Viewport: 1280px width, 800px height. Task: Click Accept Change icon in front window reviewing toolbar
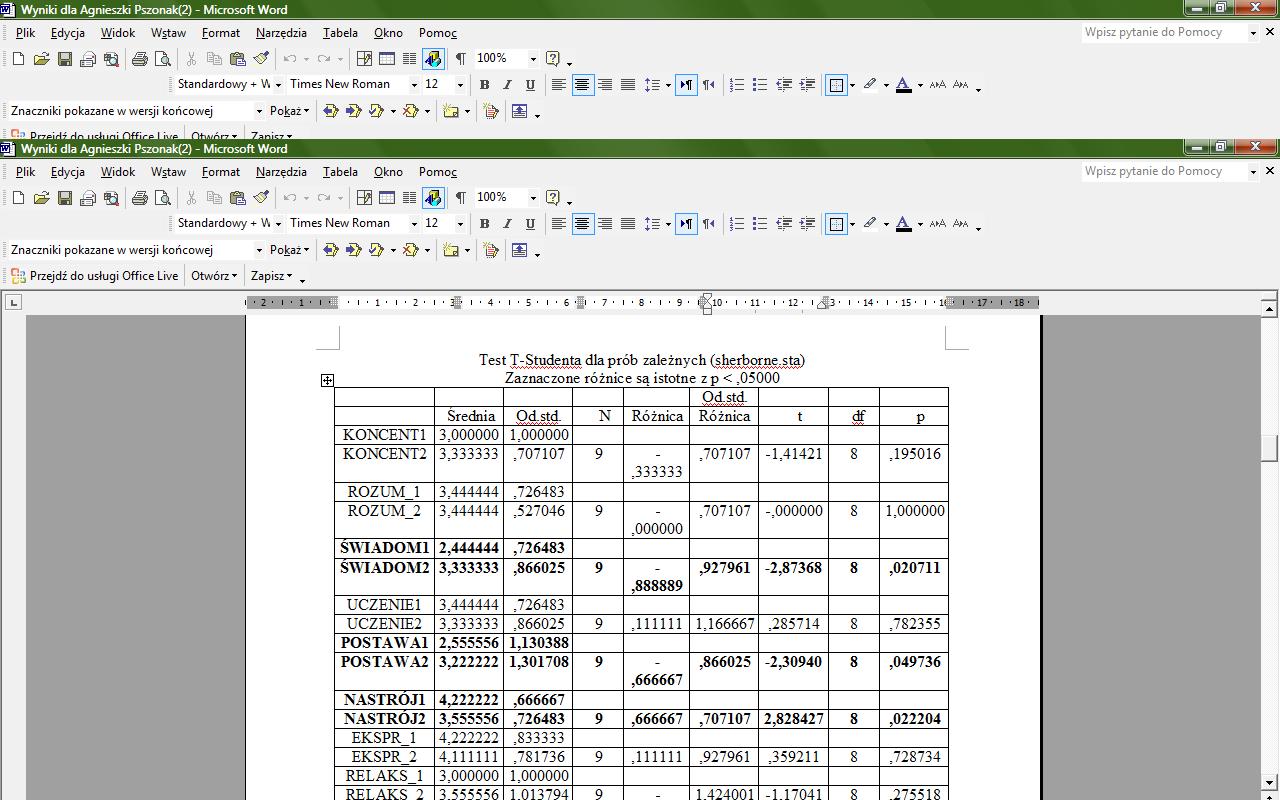377,250
